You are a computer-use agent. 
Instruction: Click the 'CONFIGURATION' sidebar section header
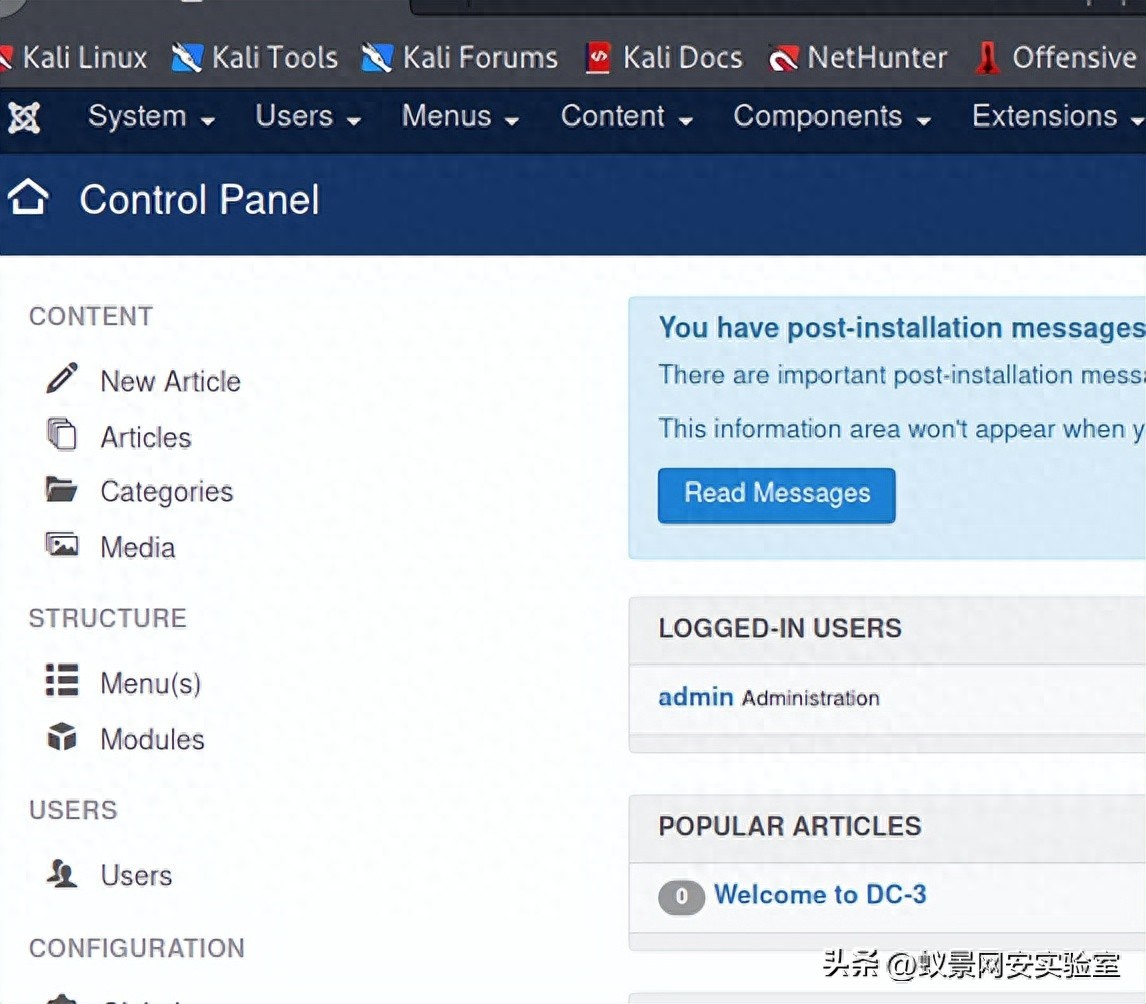pyautogui.click(x=137, y=948)
